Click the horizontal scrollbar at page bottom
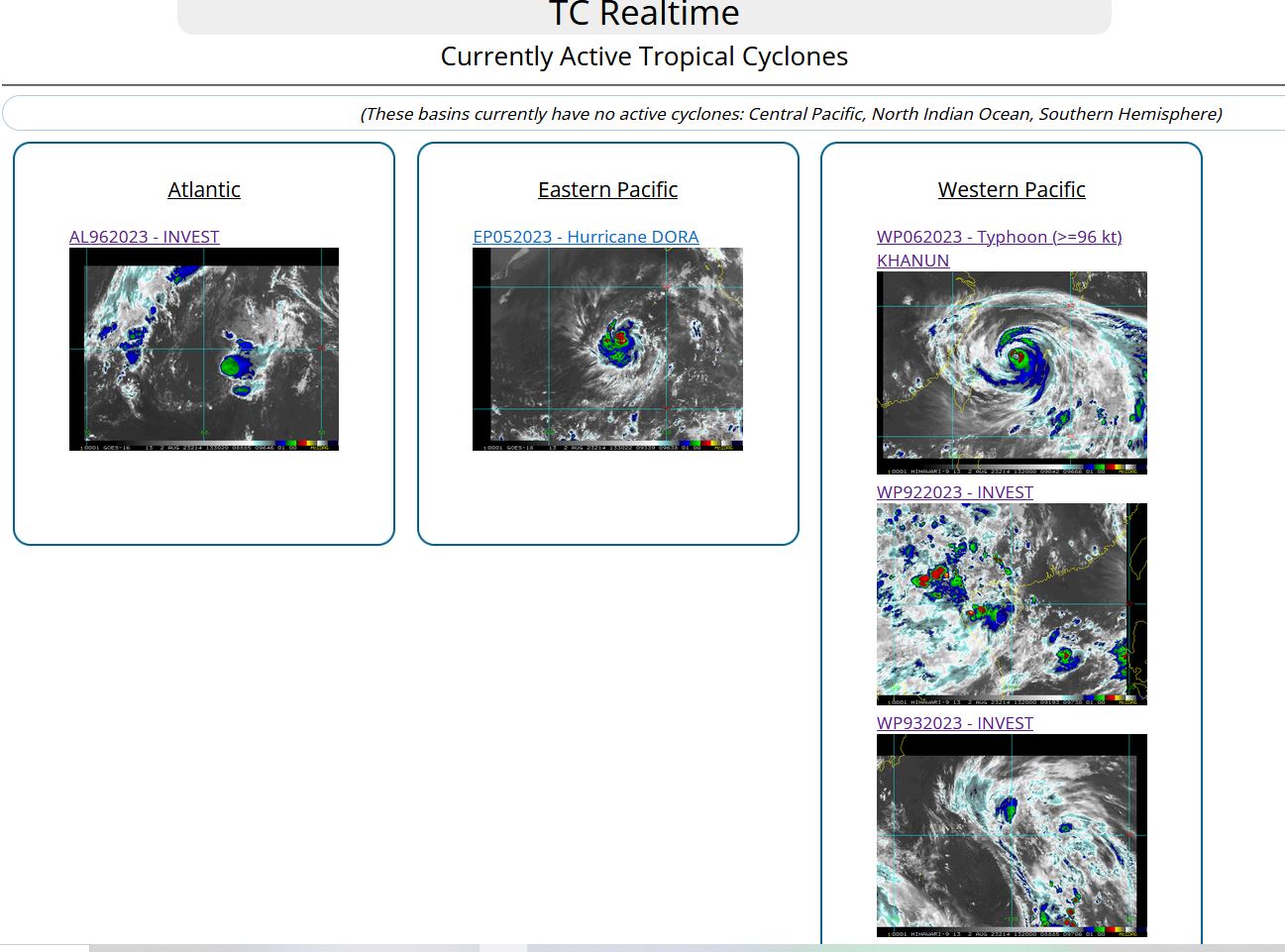Screen dimensions: 1285x952 coord(642,948)
